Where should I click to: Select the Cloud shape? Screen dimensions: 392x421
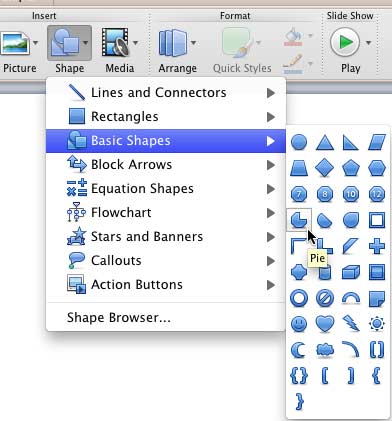click(325, 350)
